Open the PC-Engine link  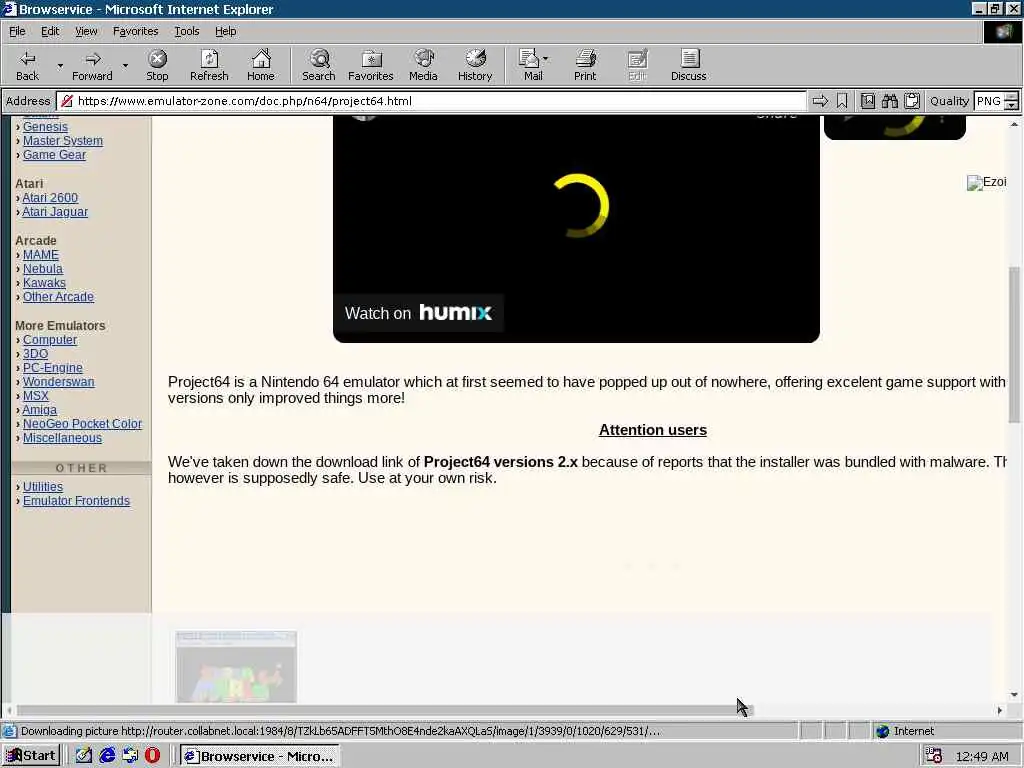(x=52, y=368)
